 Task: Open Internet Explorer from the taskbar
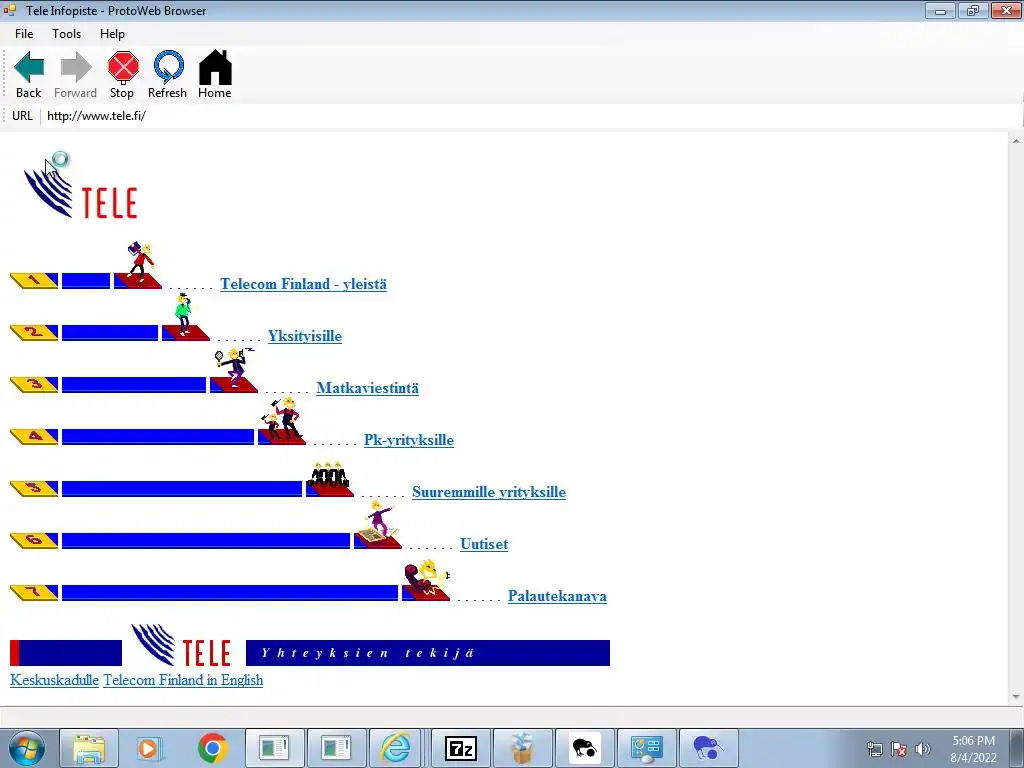[x=396, y=748]
